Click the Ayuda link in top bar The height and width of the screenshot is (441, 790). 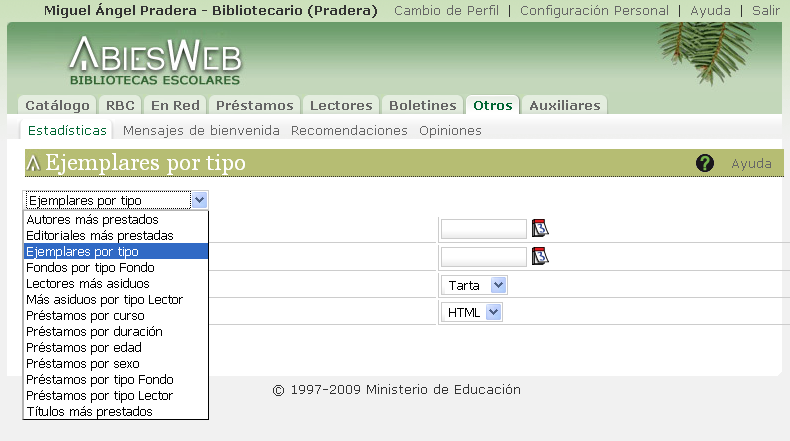pos(710,11)
